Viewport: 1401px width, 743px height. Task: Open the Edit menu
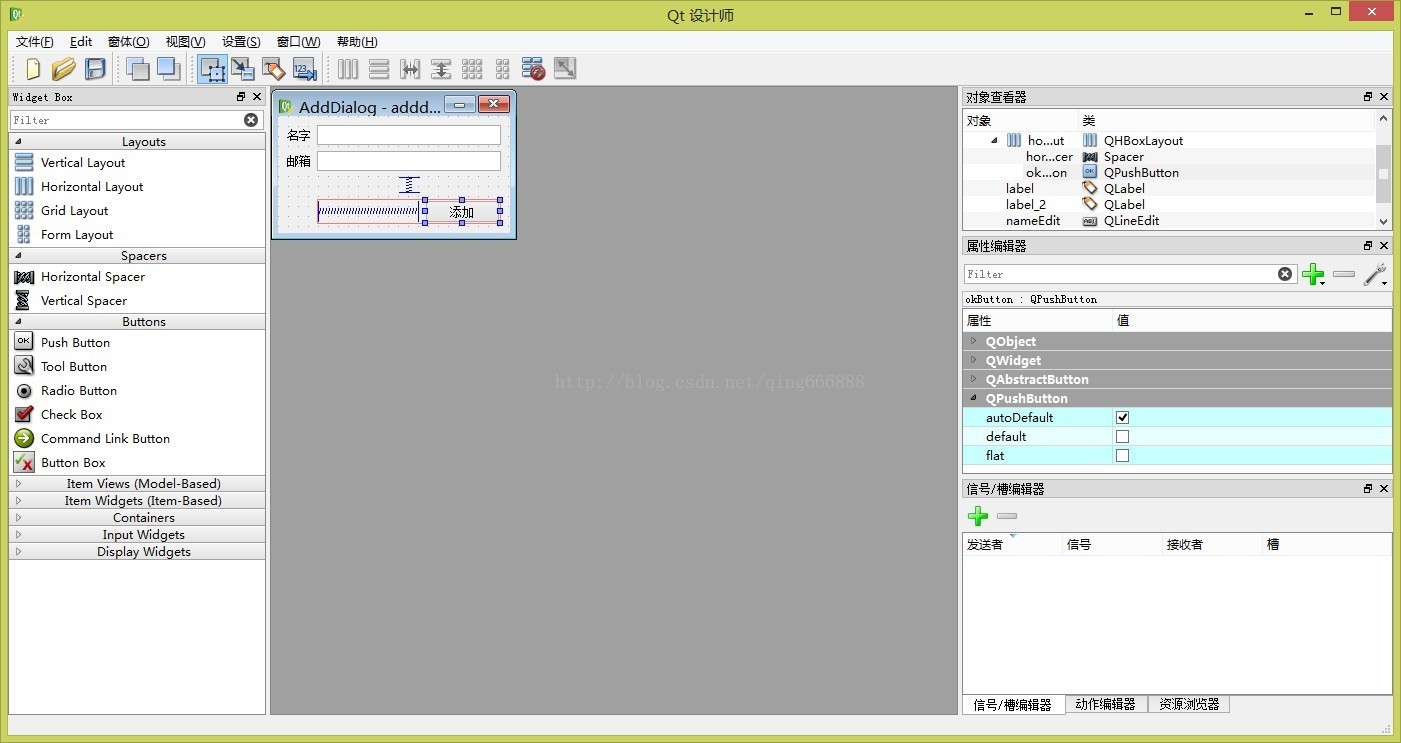(x=81, y=42)
